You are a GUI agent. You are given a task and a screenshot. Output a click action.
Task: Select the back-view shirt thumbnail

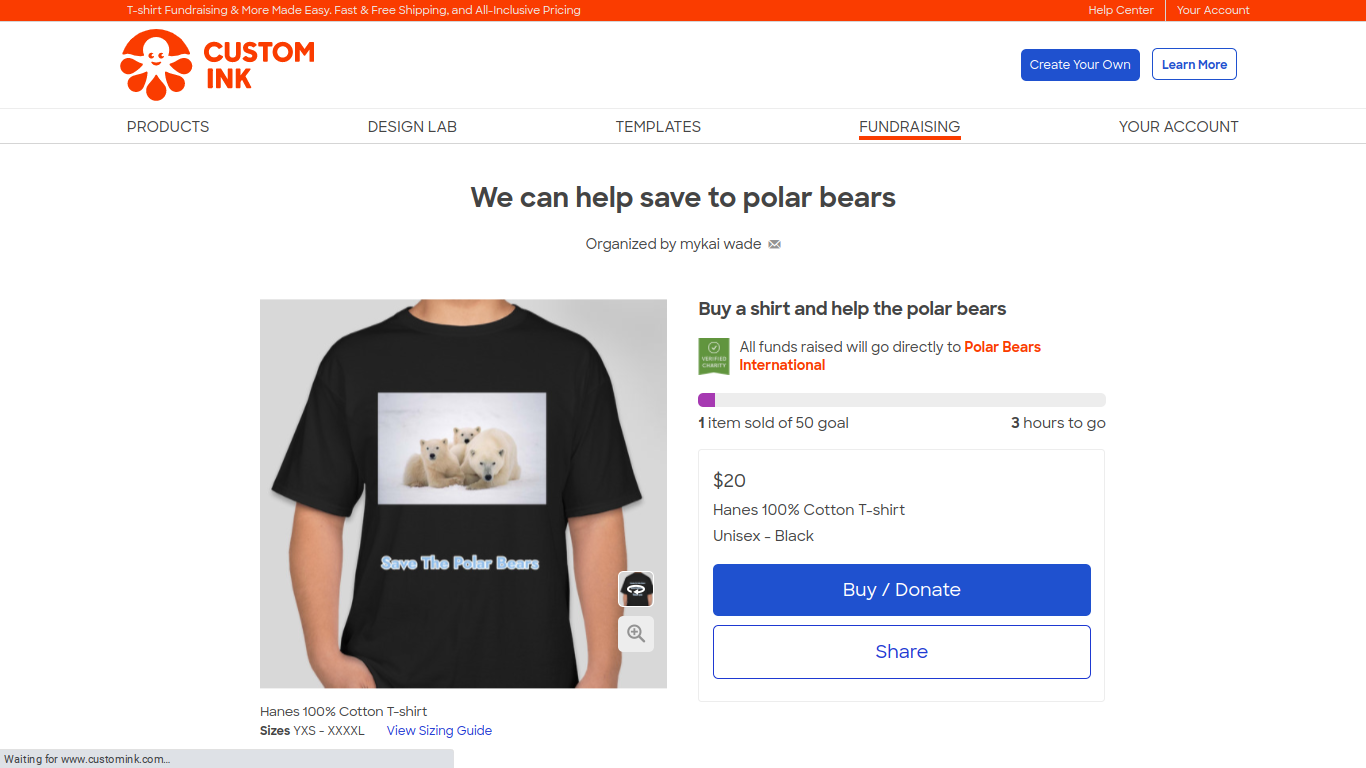pyautogui.click(x=636, y=589)
